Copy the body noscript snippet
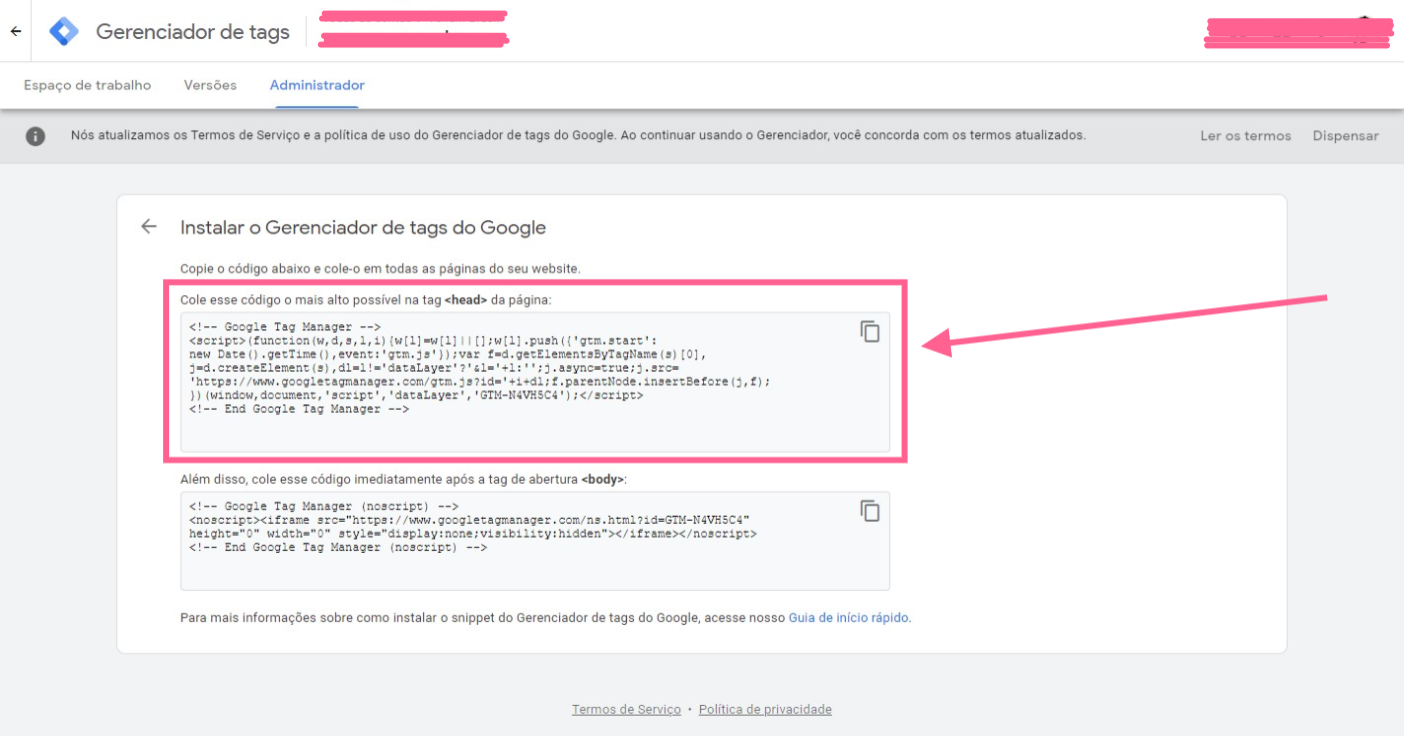This screenshot has height=736, width=1404. coord(870,510)
